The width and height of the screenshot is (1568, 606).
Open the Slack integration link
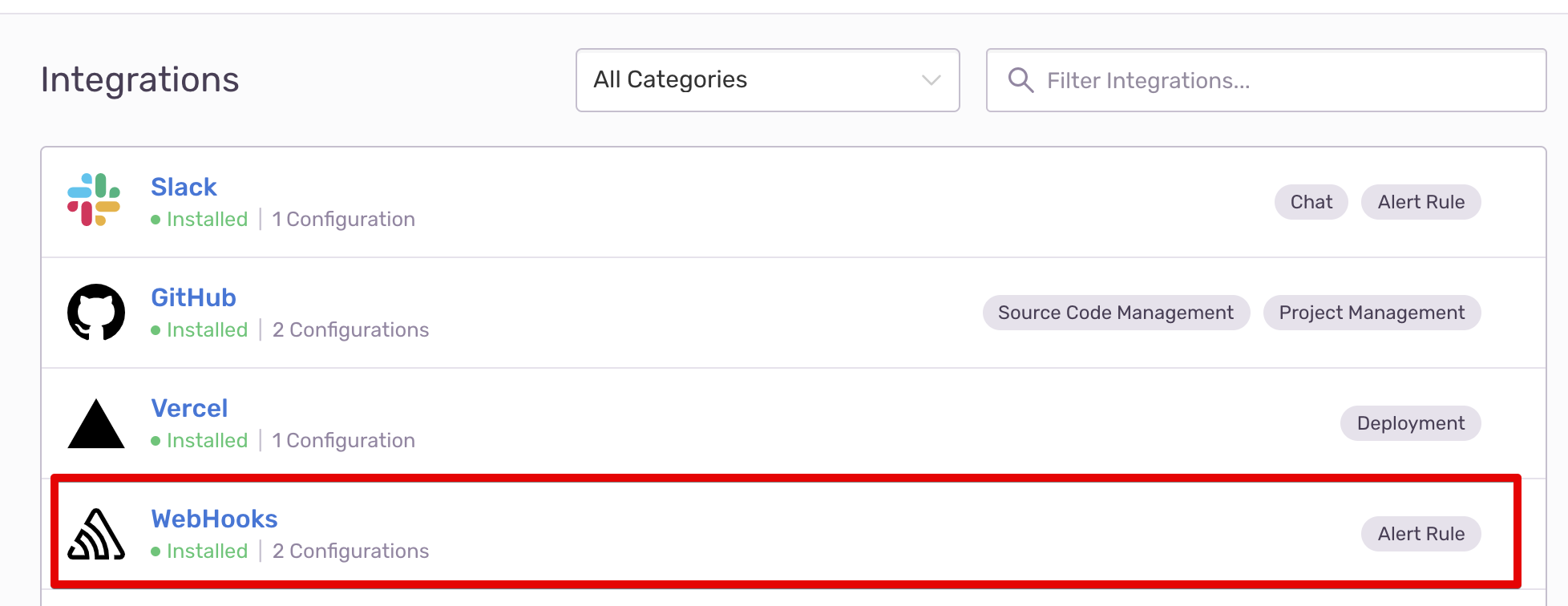184,187
